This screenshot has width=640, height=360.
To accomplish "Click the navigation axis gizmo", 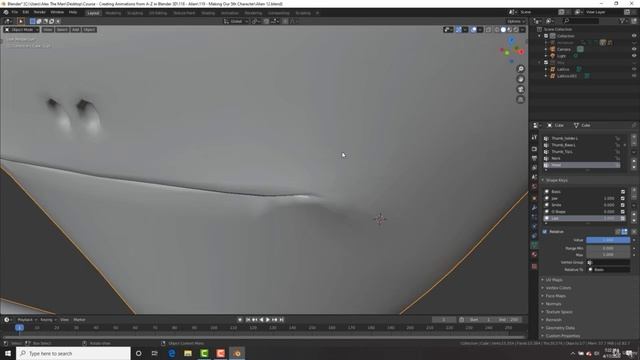I will (x=512, y=51).
